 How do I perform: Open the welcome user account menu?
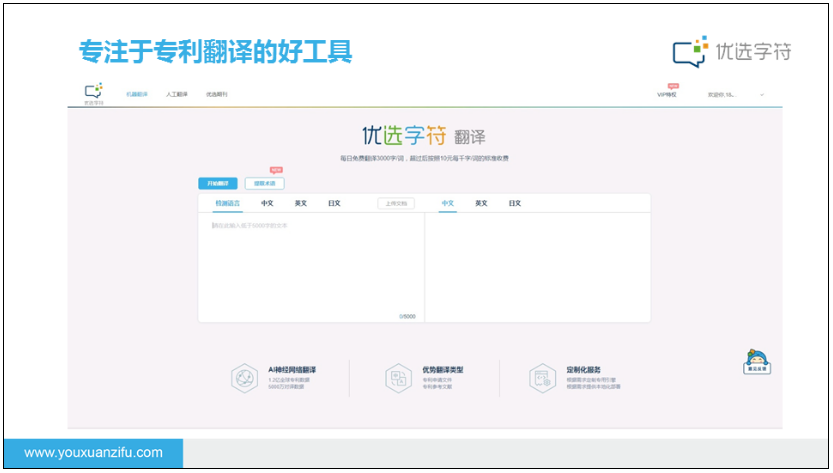(721, 95)
